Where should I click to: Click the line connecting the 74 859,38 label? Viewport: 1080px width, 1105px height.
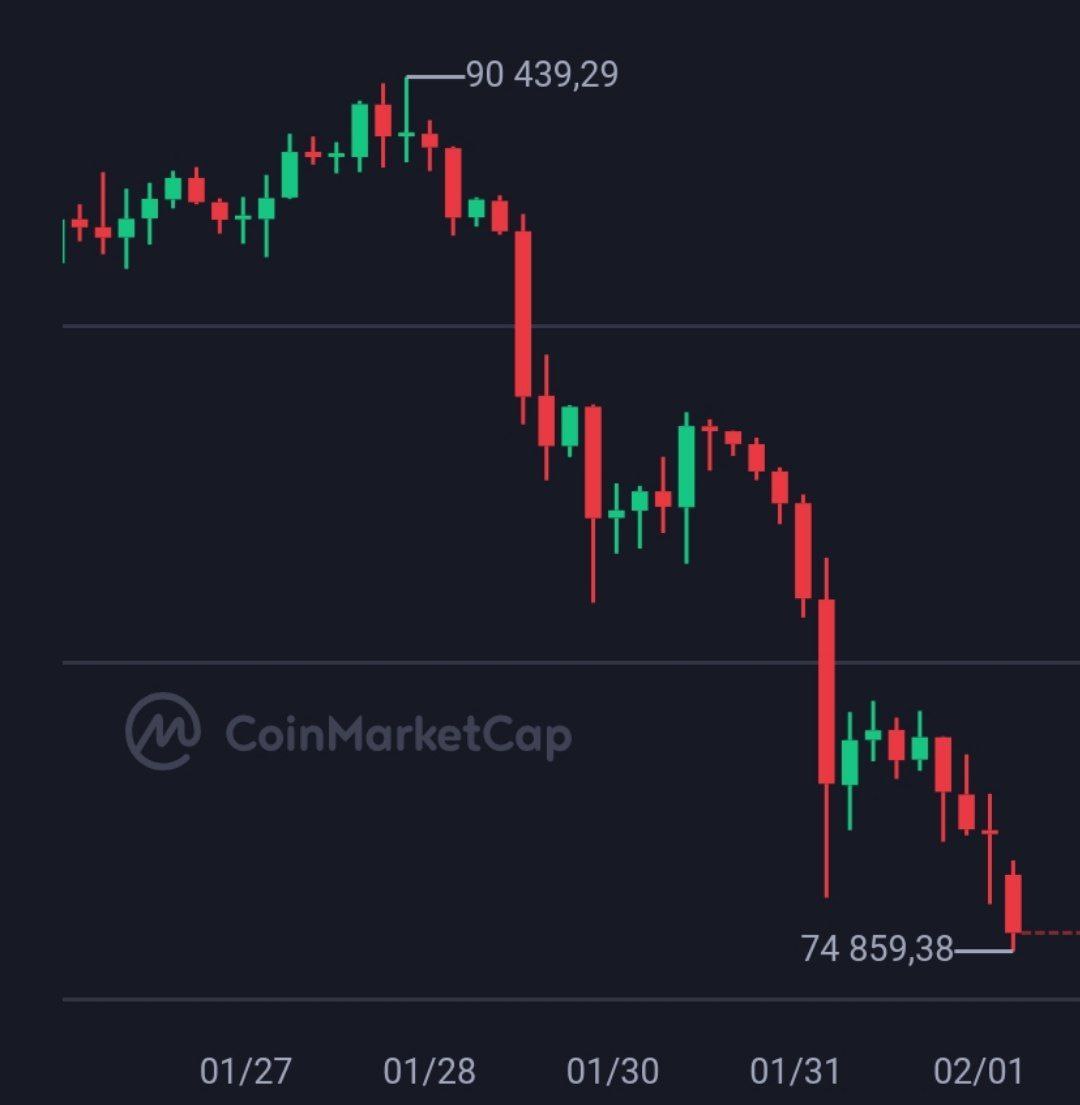(984, 950)
